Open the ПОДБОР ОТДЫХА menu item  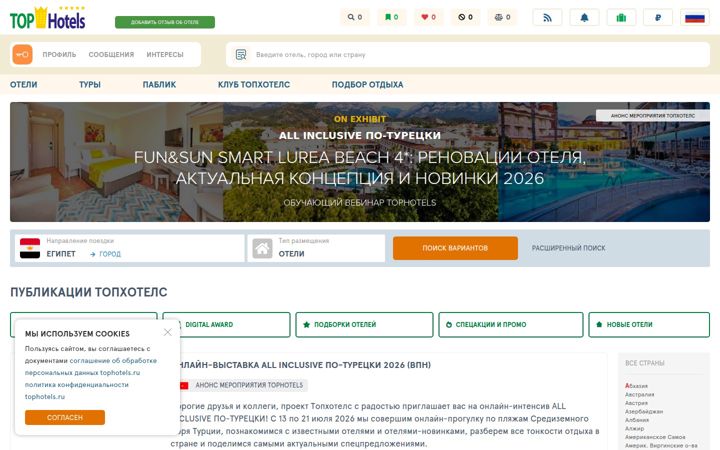[367, 84]
